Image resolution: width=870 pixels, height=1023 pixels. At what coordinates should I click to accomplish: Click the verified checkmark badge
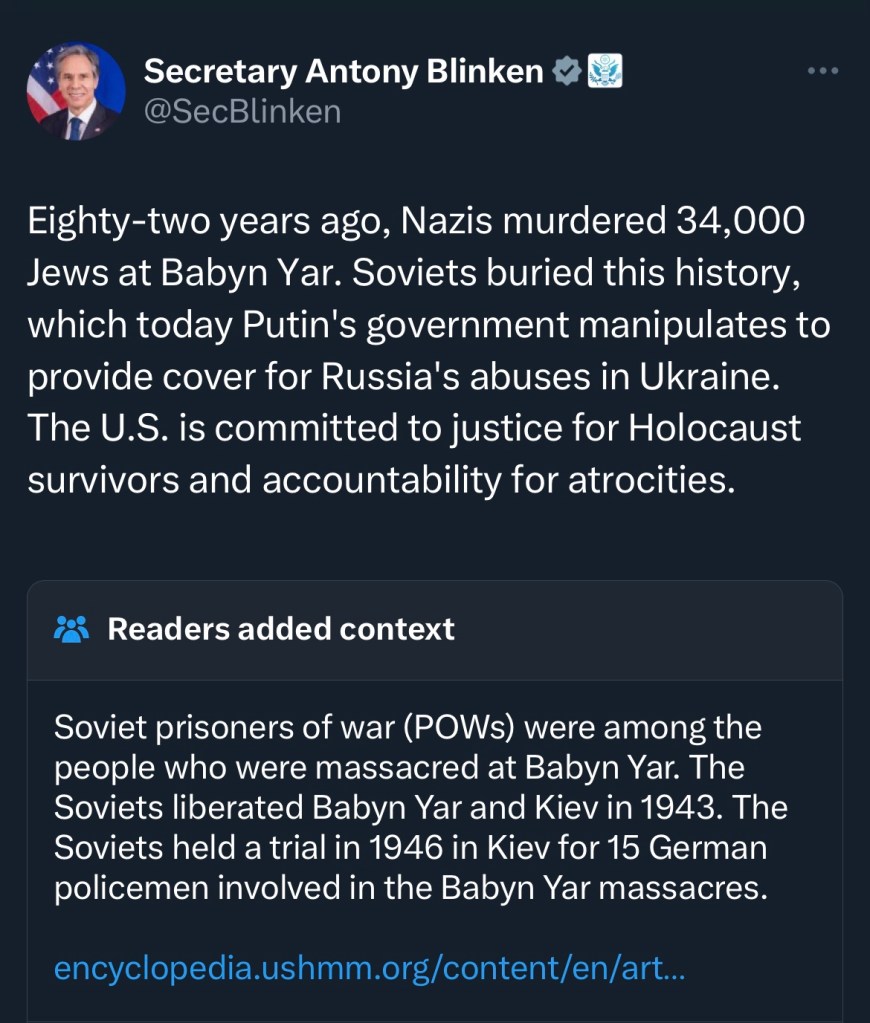click(x=567, y=71)
